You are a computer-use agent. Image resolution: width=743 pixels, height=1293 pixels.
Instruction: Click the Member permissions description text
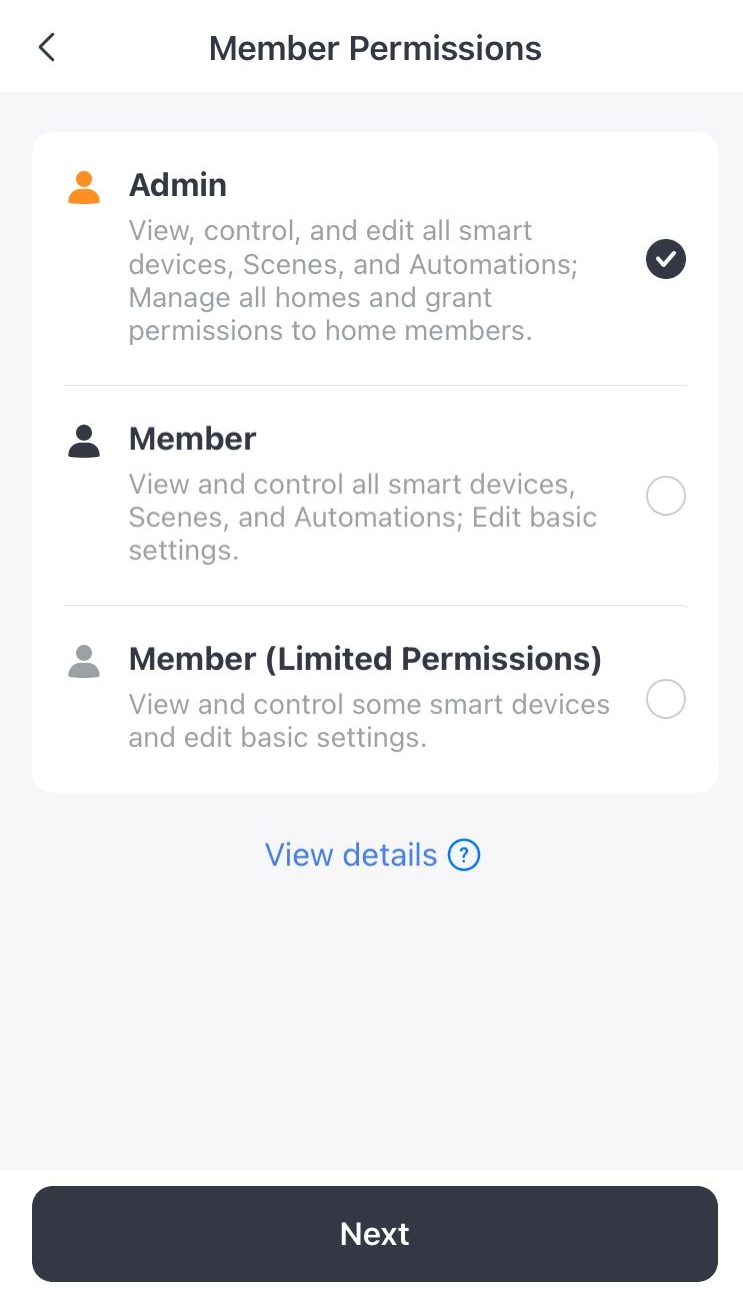pos(363,517)
